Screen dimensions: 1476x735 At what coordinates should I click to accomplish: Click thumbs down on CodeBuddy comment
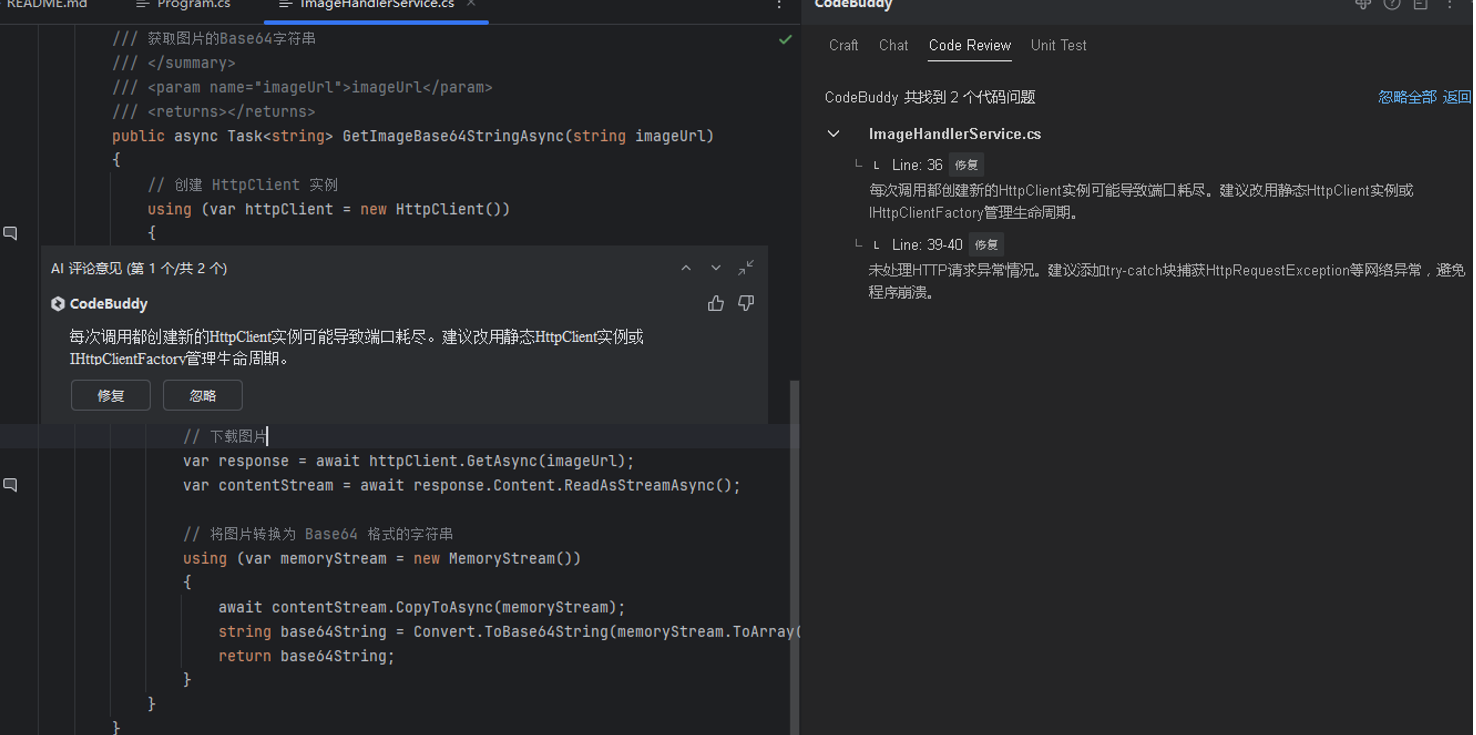tap(746, 304)
